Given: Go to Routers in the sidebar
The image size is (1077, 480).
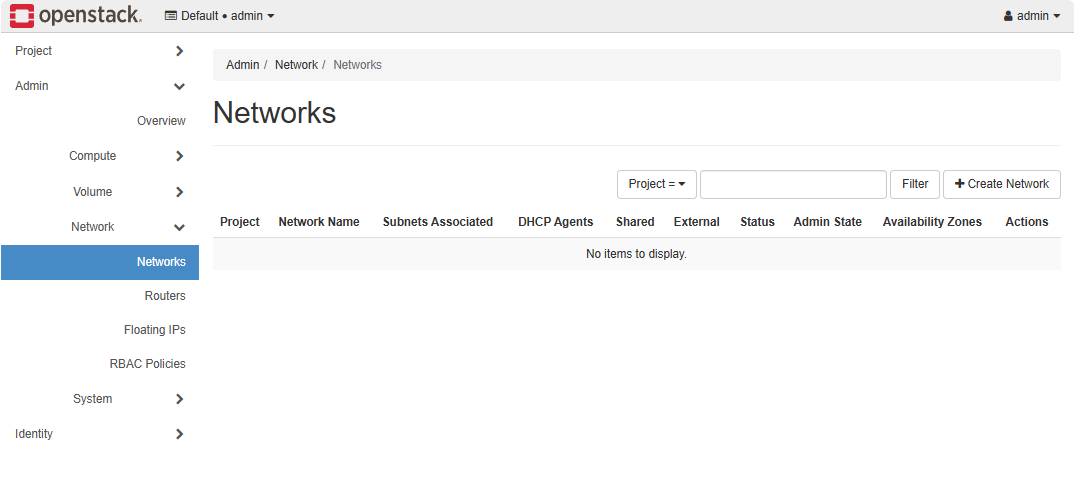Looking at the screenshot, I should [165, 296].
